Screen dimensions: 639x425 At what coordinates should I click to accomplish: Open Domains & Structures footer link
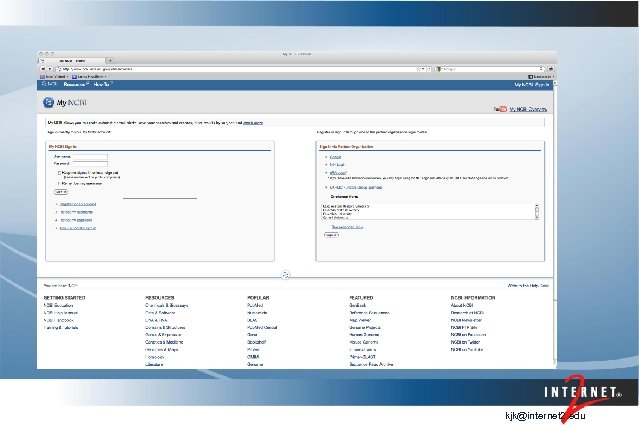click(x=165, y=328)
